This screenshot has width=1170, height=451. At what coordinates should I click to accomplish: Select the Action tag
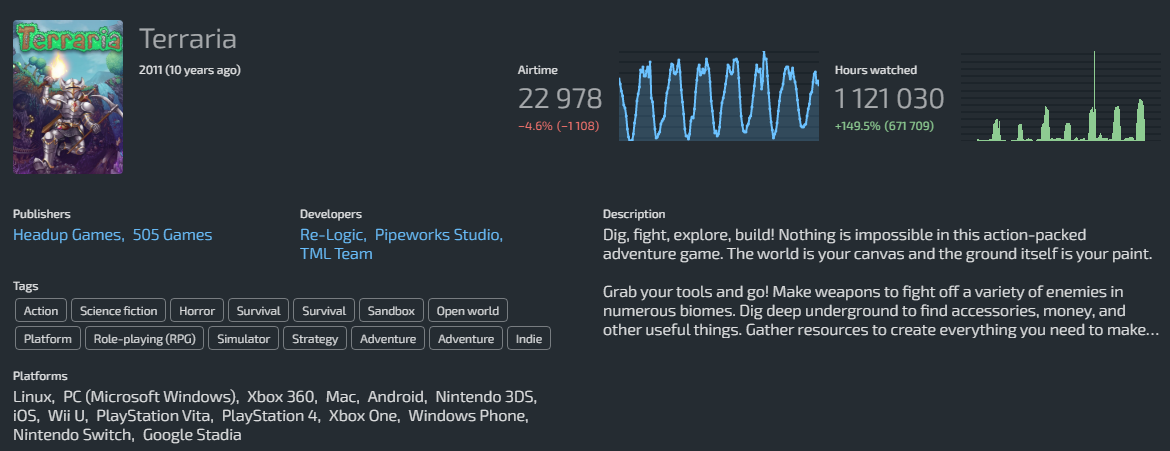(x=41, y=311)
